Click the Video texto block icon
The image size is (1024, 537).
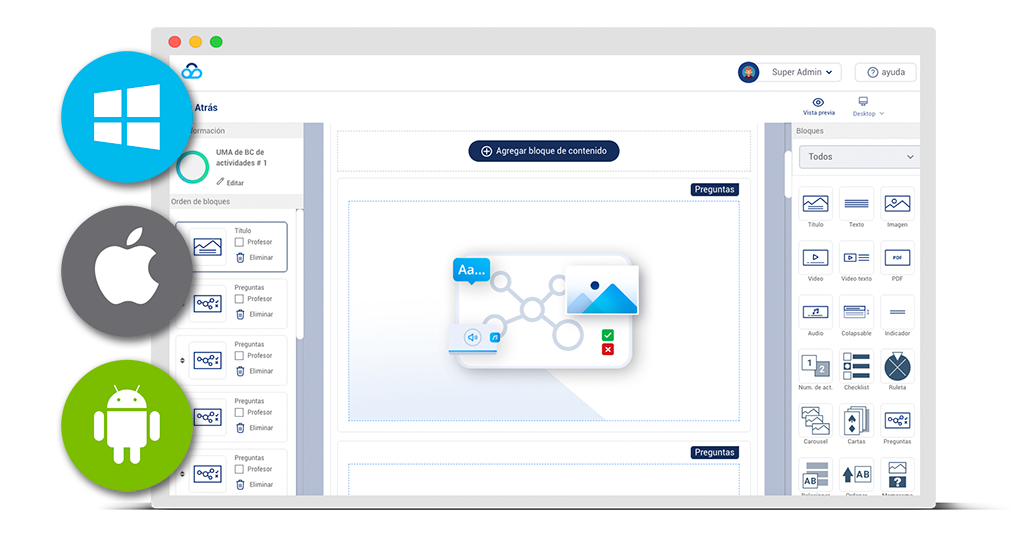(x=856, y=258)
